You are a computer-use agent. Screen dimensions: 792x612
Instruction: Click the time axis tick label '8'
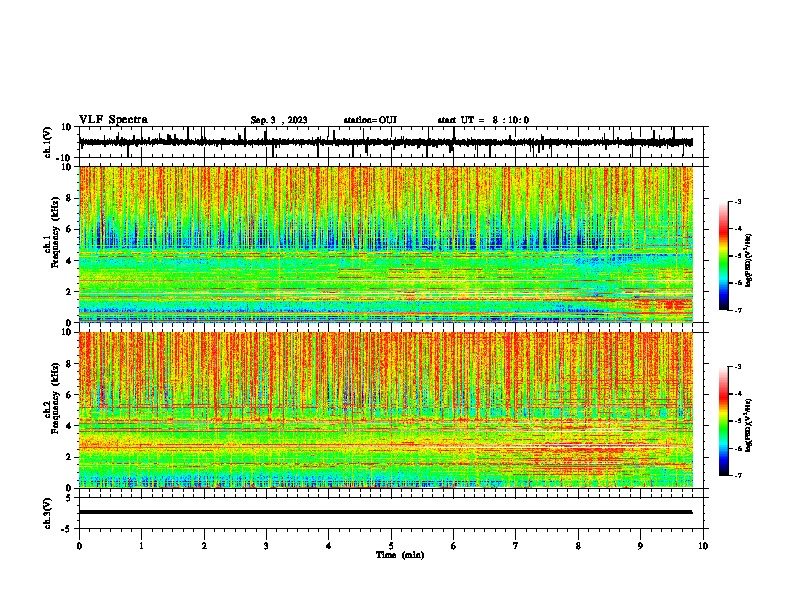point(578,546)
